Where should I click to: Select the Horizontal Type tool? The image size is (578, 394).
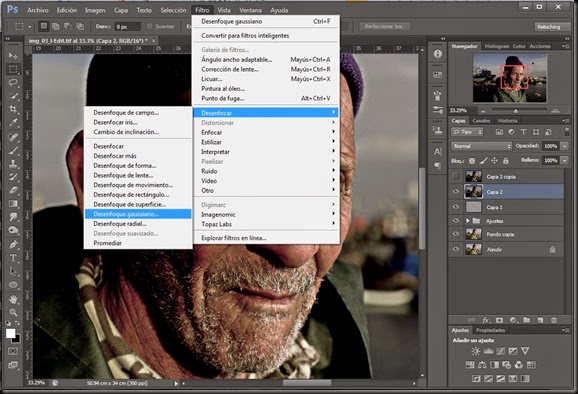click(13, 258)
